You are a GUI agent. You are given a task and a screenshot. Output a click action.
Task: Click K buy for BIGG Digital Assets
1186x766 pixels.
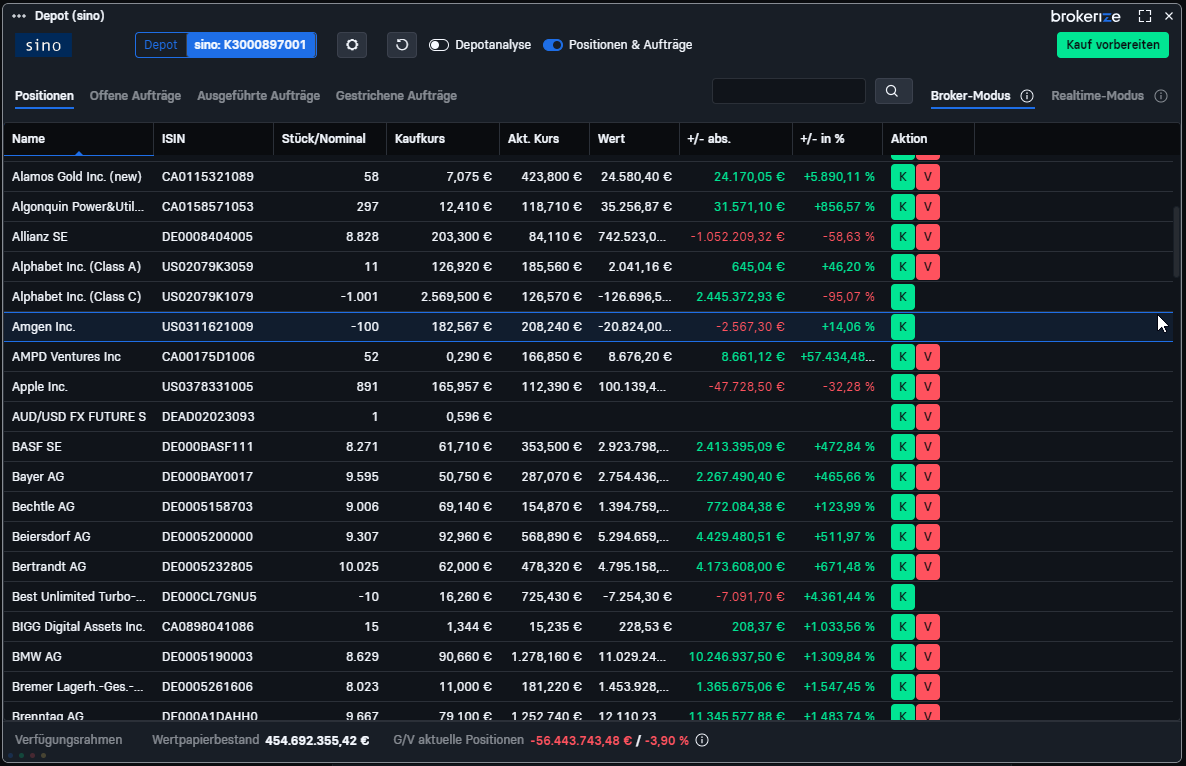pyautogui.click(x=902, y=627)
